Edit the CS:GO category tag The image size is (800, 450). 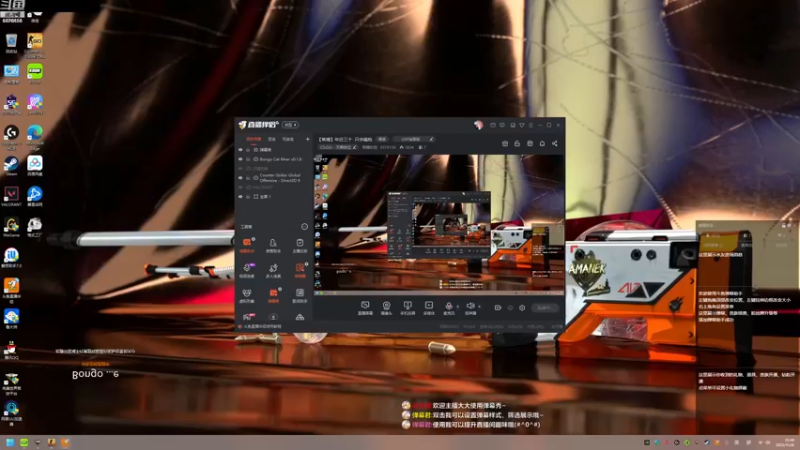click(x=338, y=147)
